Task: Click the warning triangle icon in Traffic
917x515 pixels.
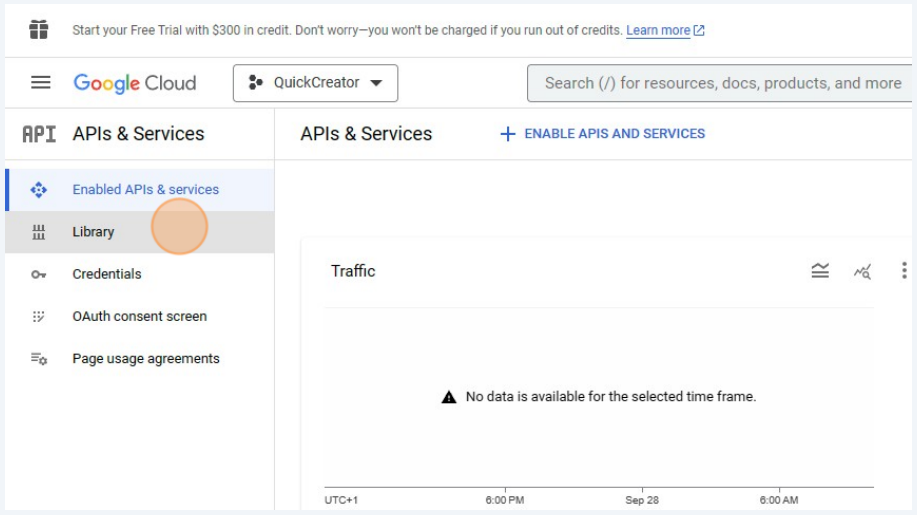Action: [449, 397]
